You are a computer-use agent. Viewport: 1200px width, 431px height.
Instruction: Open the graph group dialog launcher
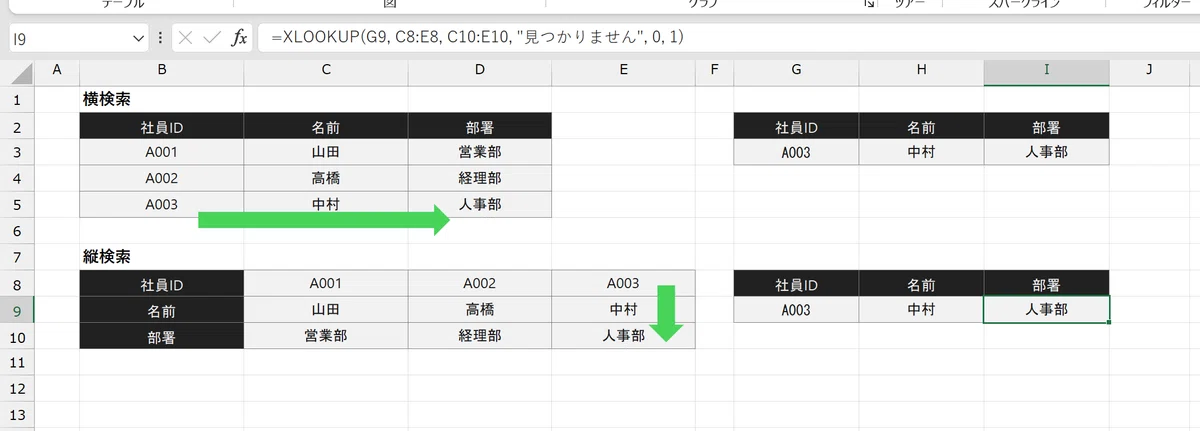pos(868,5)
